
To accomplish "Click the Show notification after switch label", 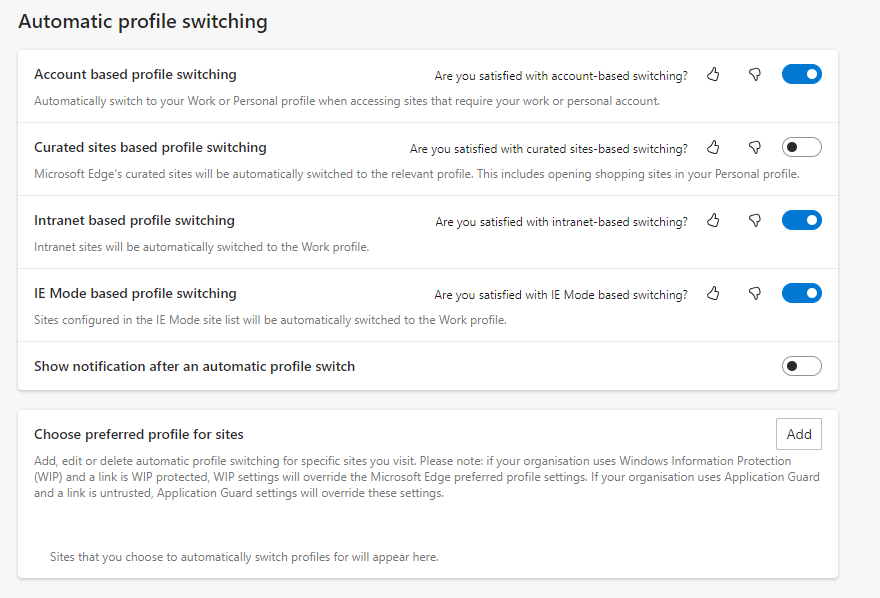I will click(194, 366).
